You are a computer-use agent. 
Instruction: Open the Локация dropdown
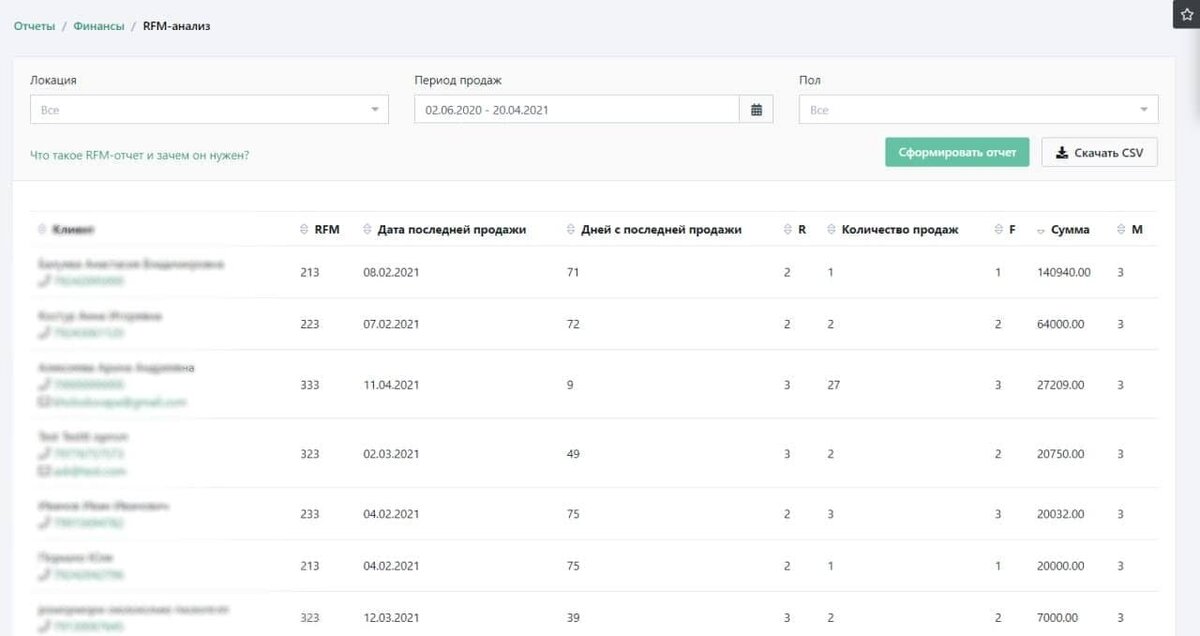click(x=209, y=110)
